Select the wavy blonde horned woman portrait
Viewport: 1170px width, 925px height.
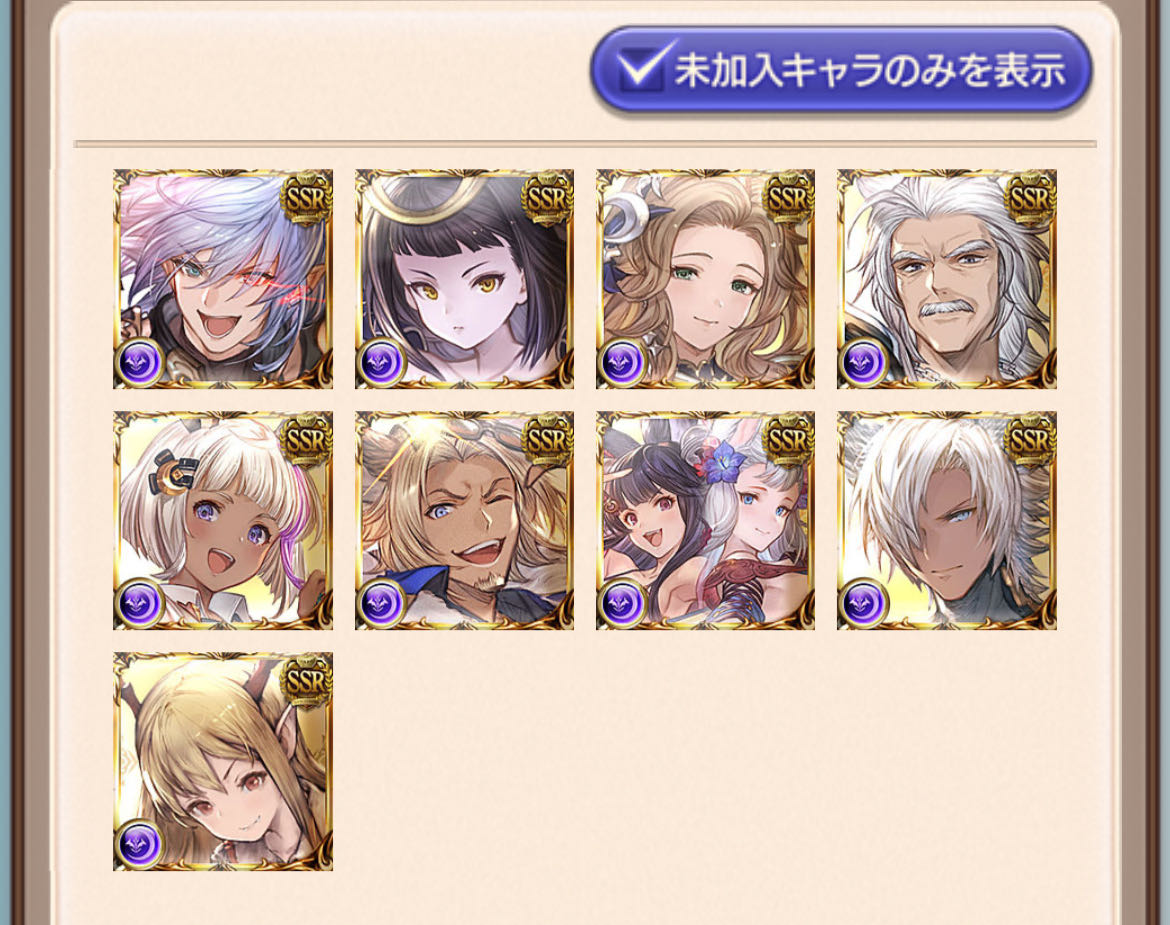705,279
